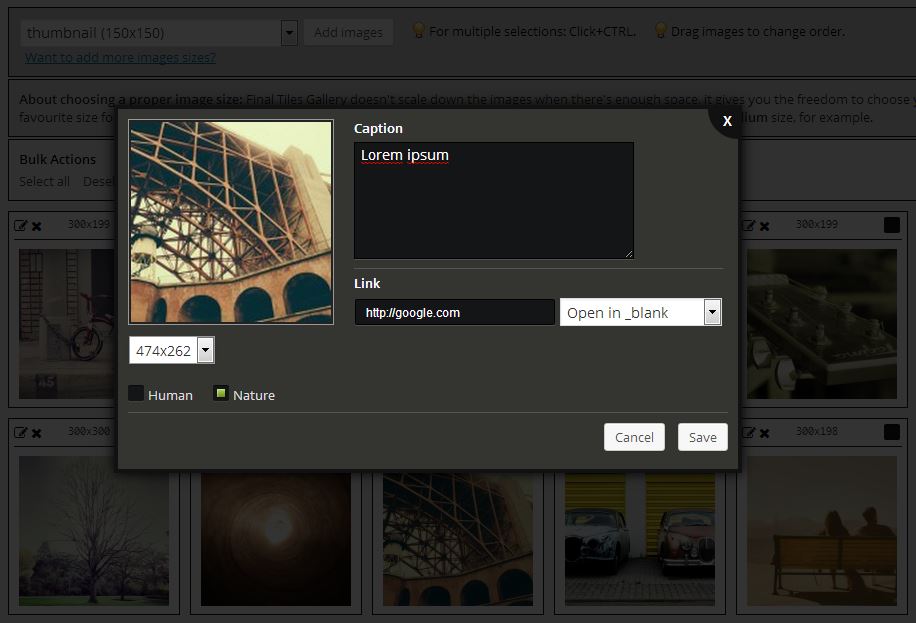Click into the Caption text area

click(493, 200)
